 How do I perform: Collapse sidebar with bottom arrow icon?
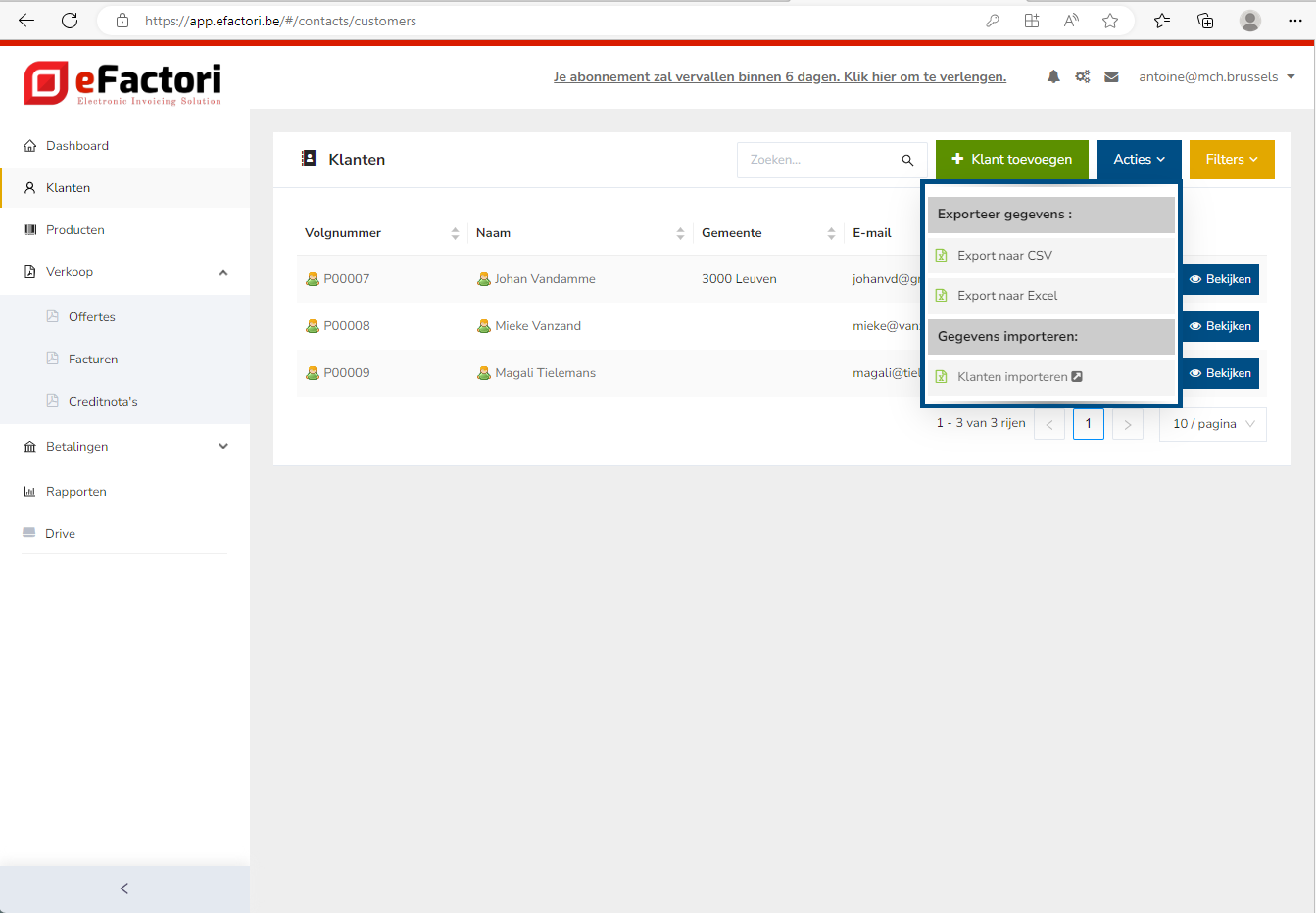click(x=124, y=889)
